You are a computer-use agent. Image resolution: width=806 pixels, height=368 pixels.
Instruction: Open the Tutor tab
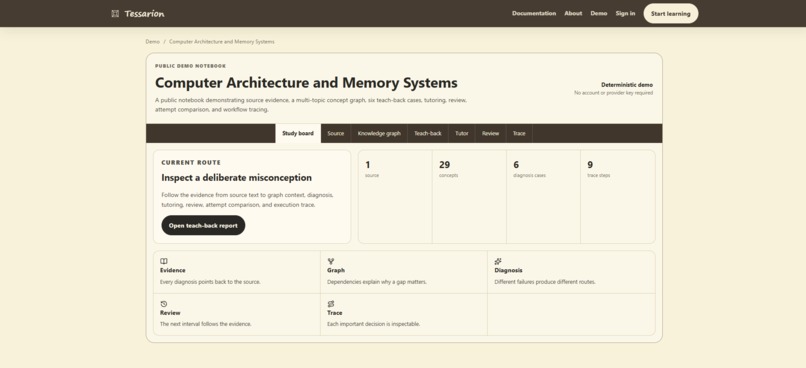(x=462, y=133)
